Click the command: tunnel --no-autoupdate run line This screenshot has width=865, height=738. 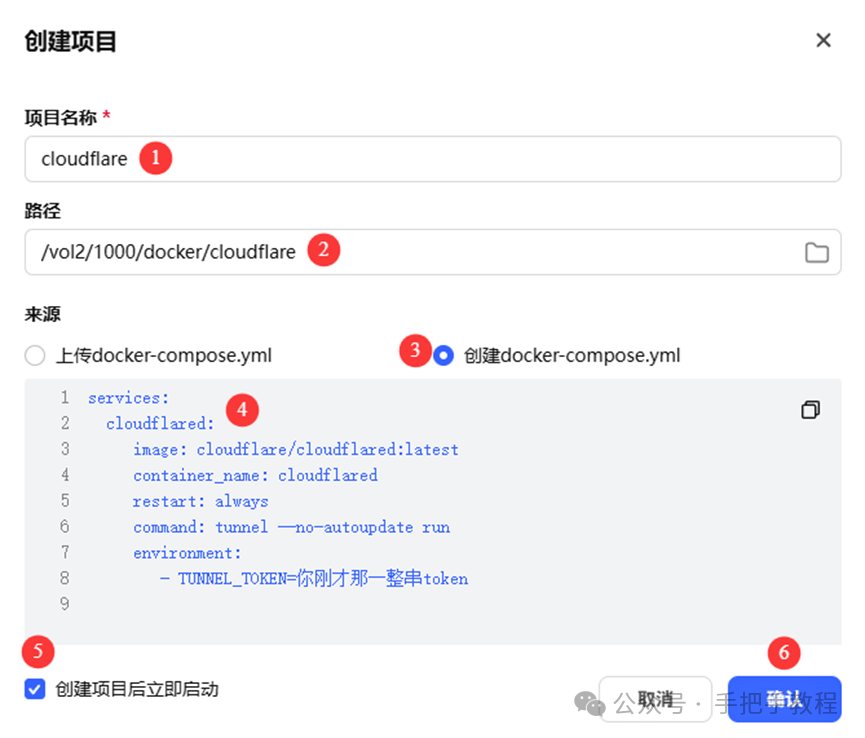291,527
